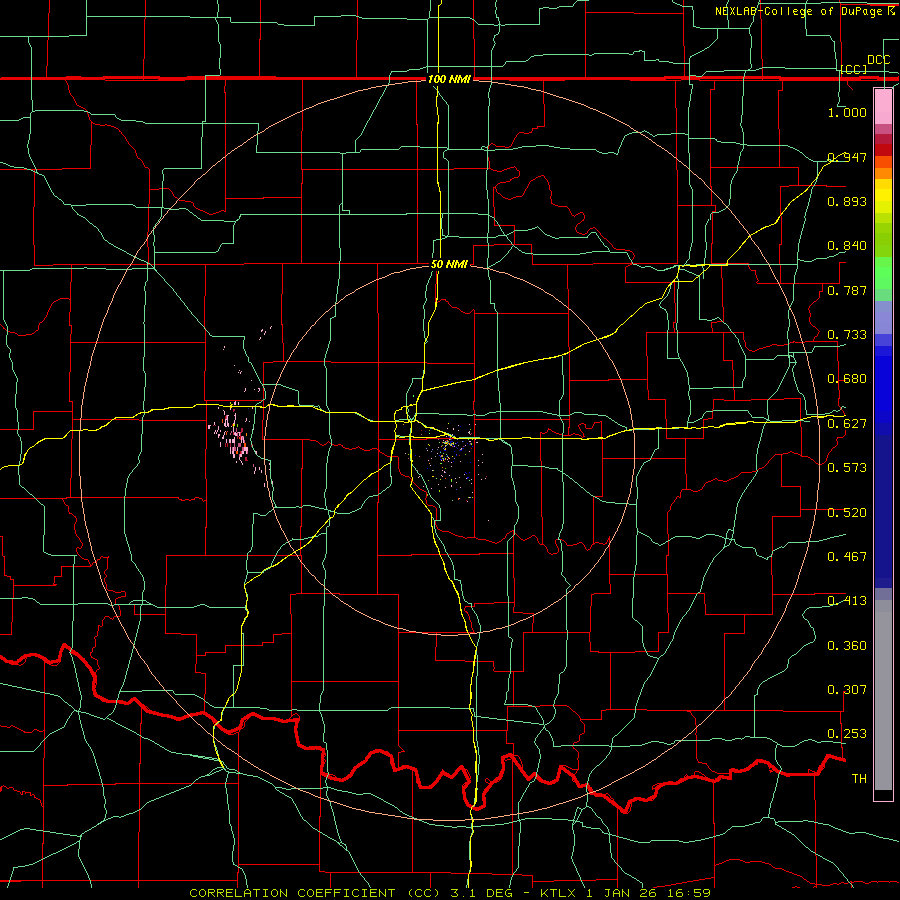Pick the bright green color bar segment
Image resolution: width=900 pixels, height=900 pixels.
tap(883, 273)
